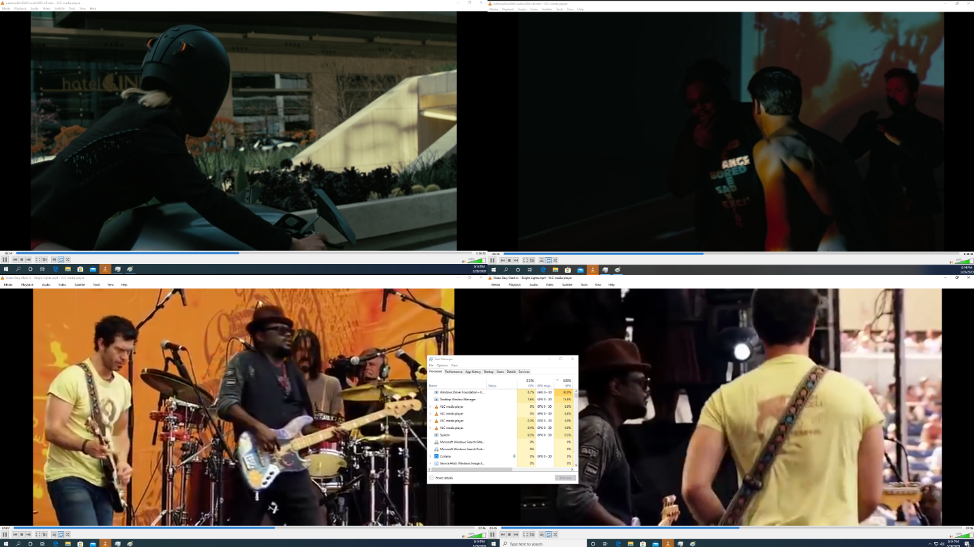Screen dimensions: 974x547
Task: Click the VLC cone icon in the top-left taskbar
Action: click(x=105, y=269)
